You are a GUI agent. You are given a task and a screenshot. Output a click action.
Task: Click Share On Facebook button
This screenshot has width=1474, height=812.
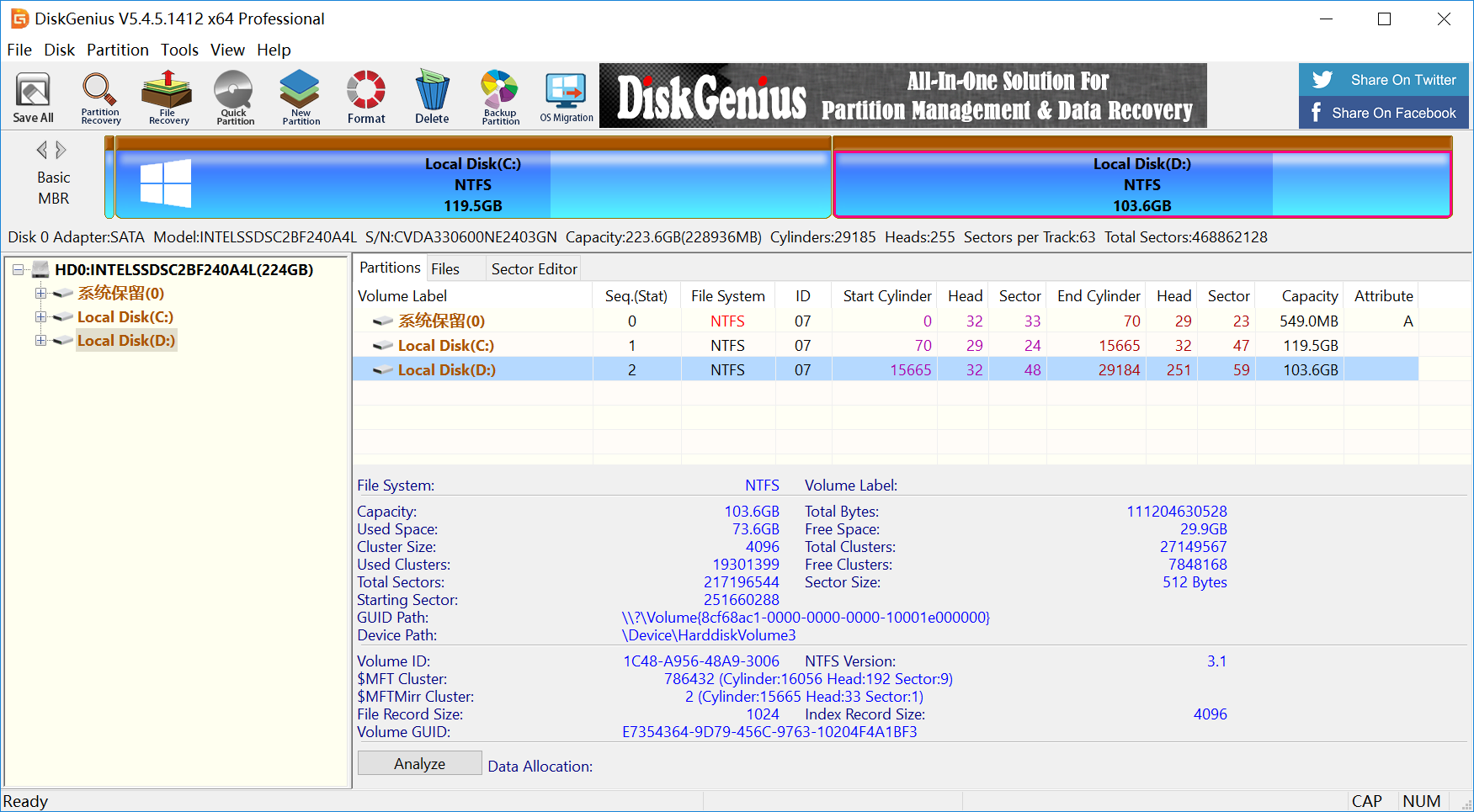coord(1384,113)
